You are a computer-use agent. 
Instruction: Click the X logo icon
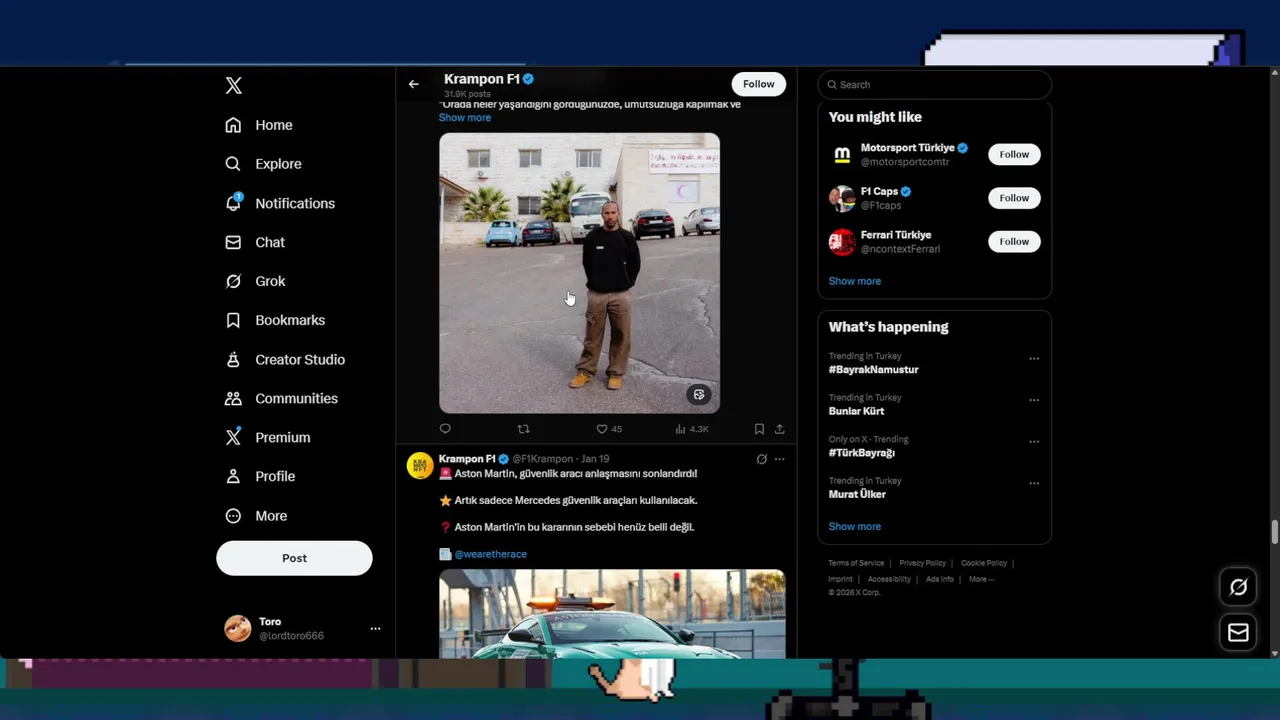pyautogui.click(x=233, y=85)
